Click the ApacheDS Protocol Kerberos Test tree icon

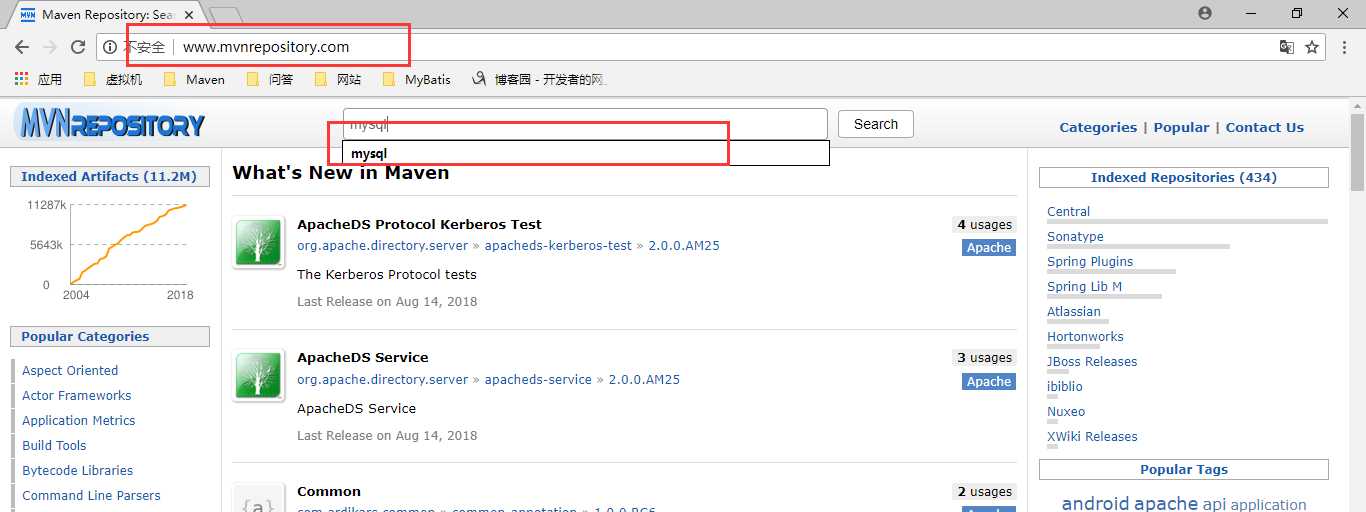[258, 243]
